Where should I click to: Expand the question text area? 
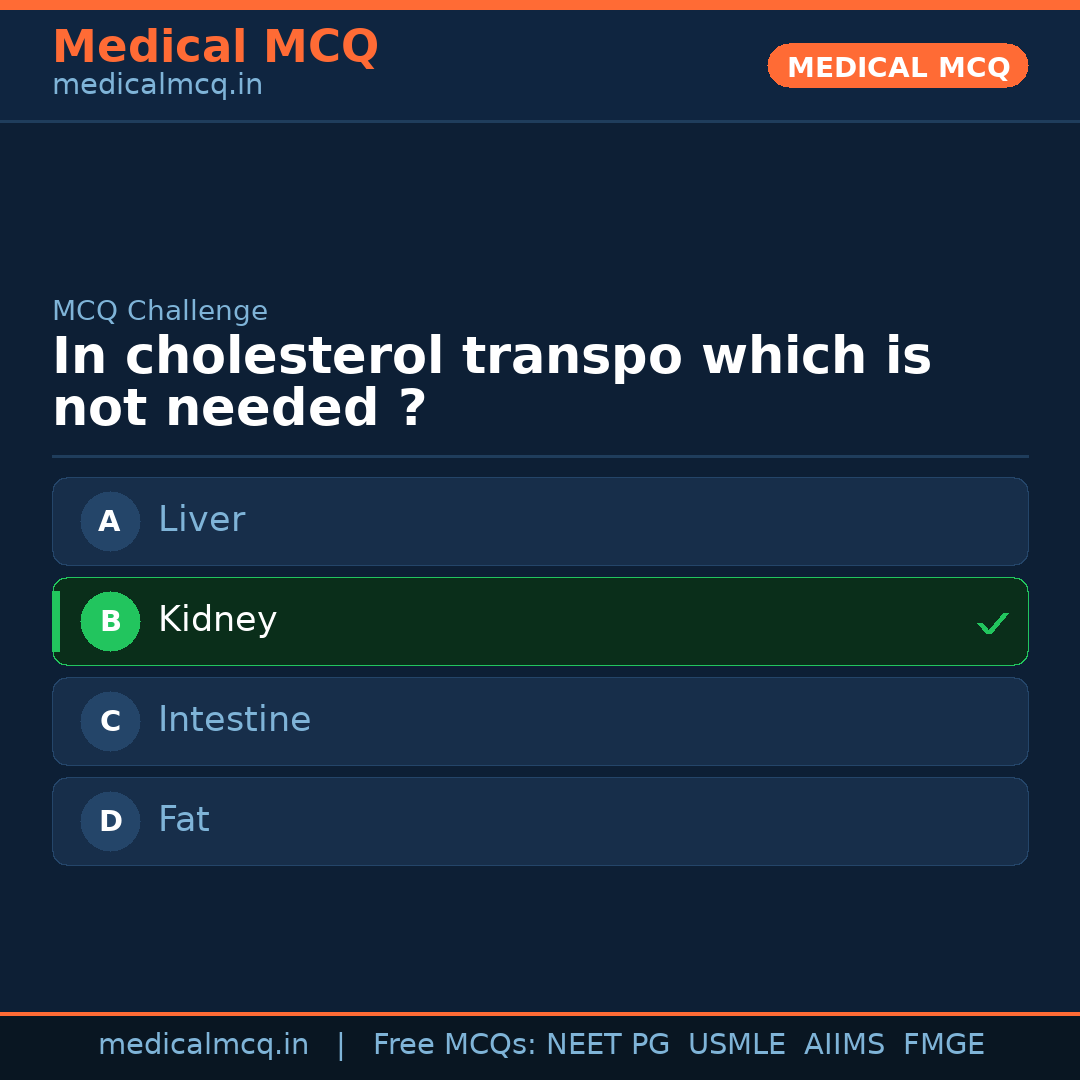[x=490, y=380]
